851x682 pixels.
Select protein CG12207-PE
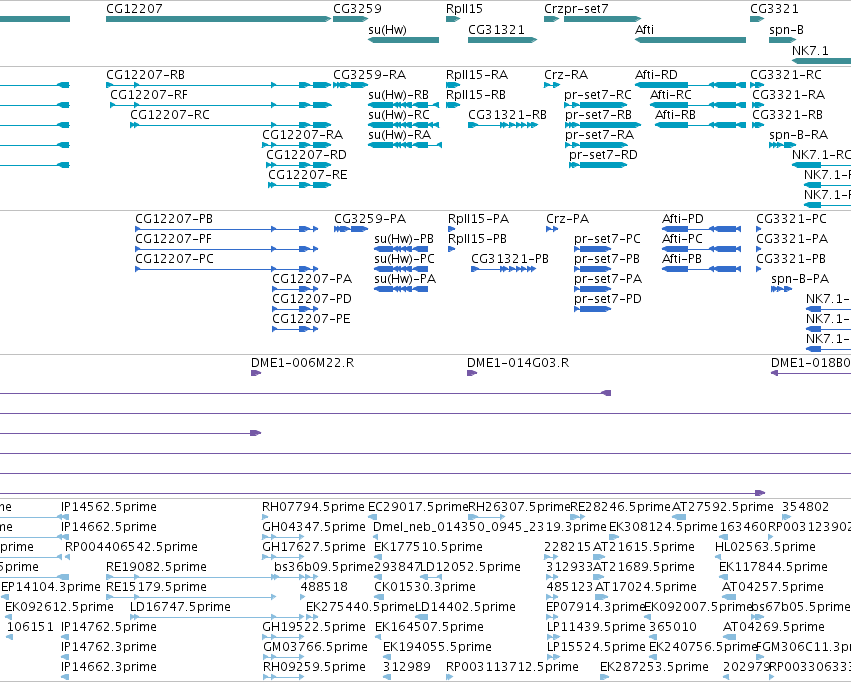click(x=295, y=329)
